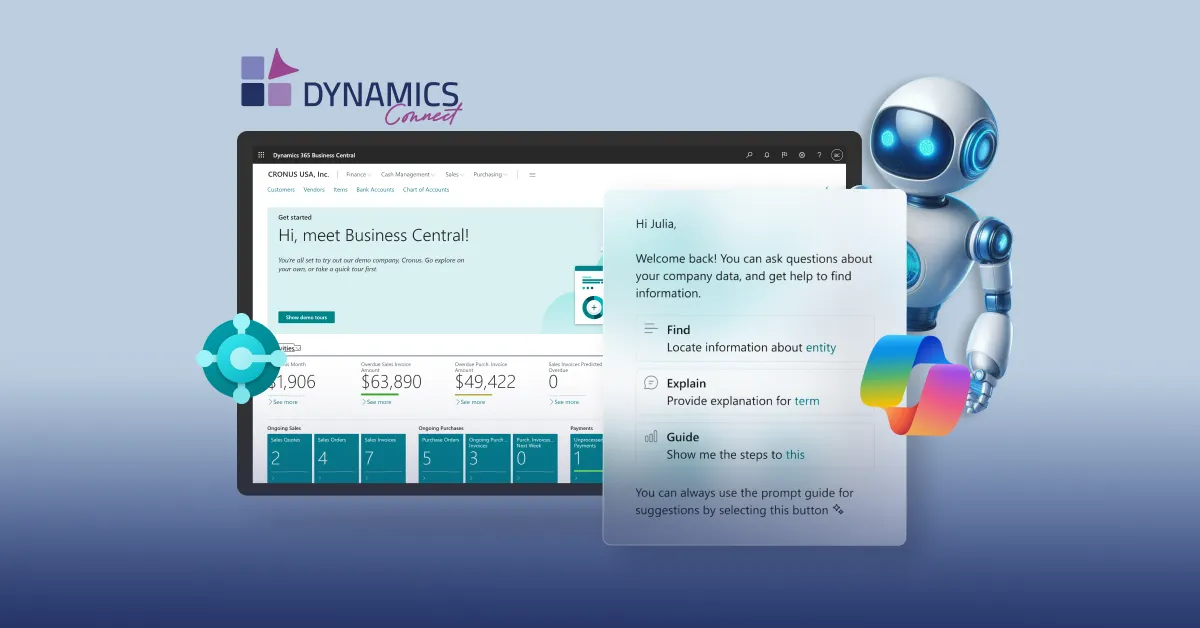Viewport: 1200px width, 628px height.
Task: Open the Vendors link
Action: [x=314, y=189]
